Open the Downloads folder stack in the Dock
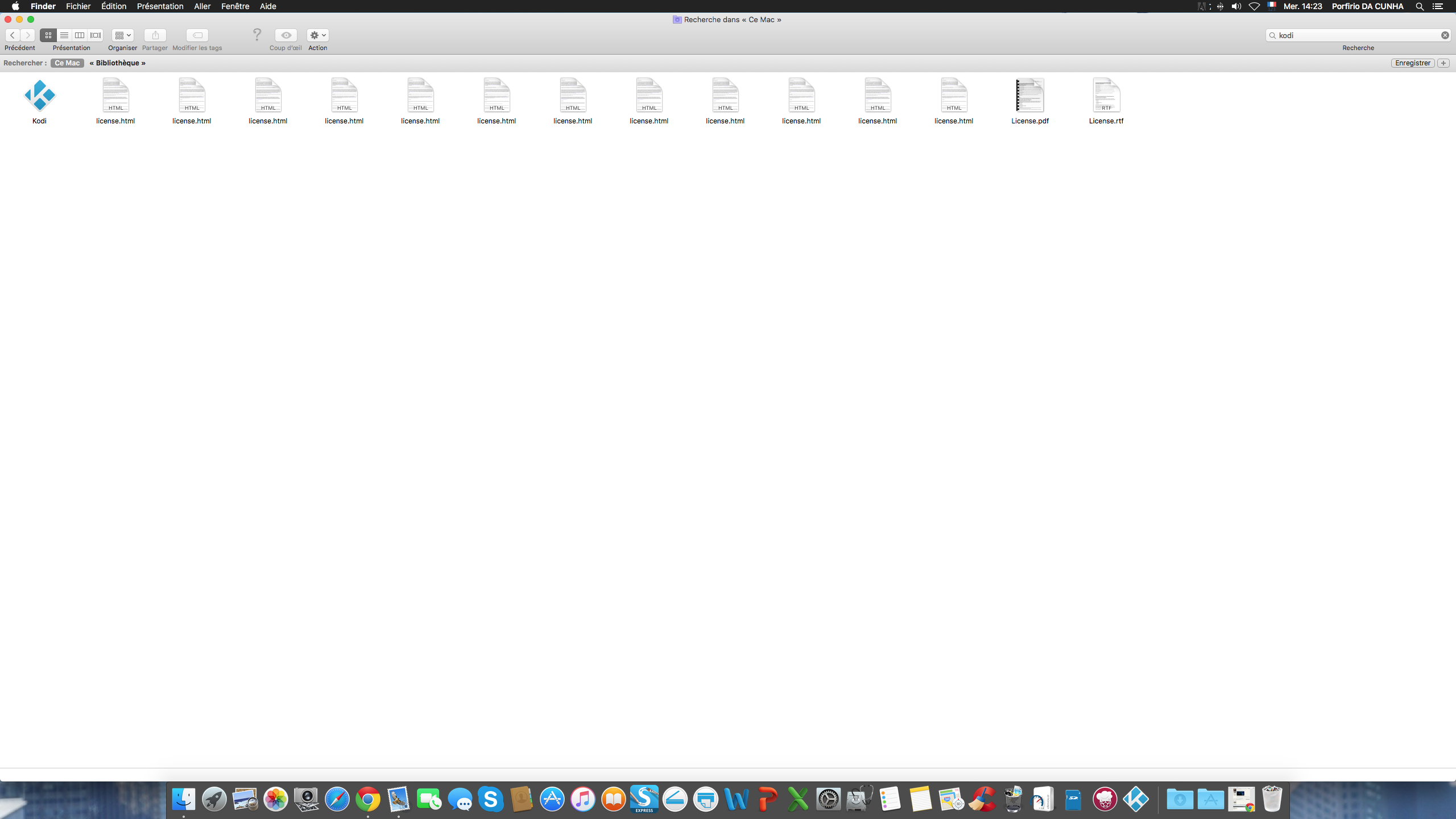Screen dimensions: 1456x819 (1180, 799)
